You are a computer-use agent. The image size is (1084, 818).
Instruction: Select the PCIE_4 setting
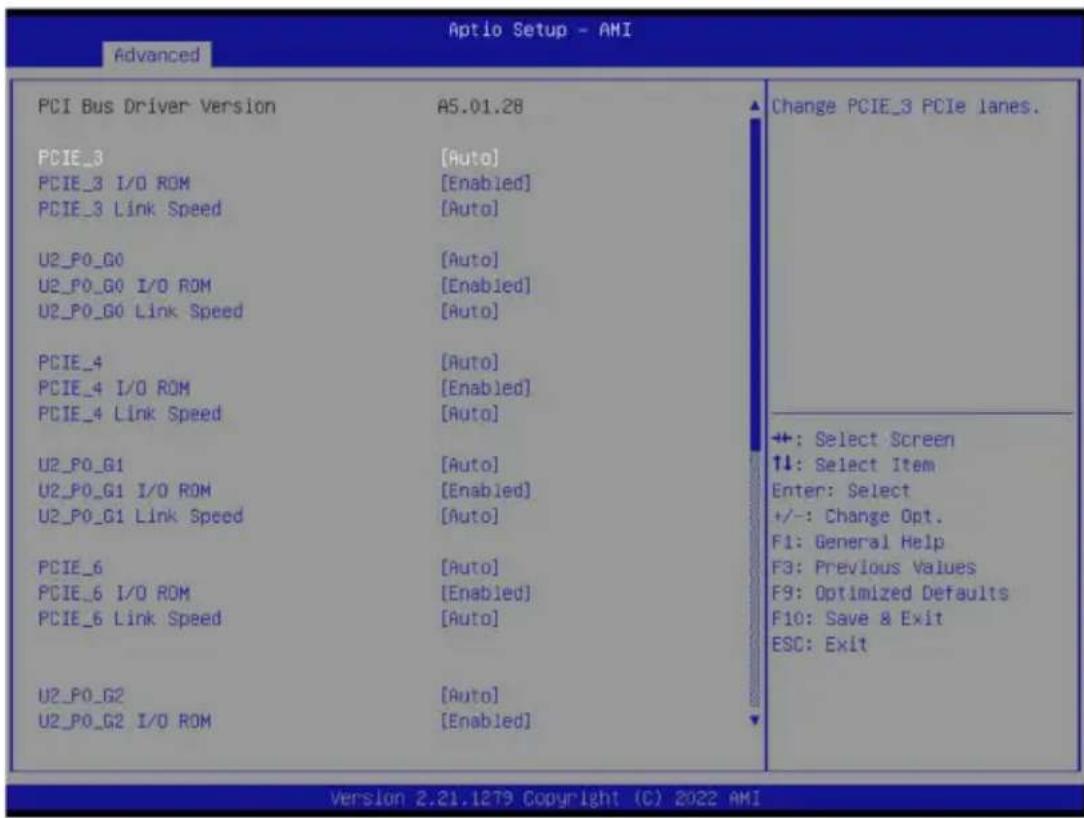(x=71, y=363)
